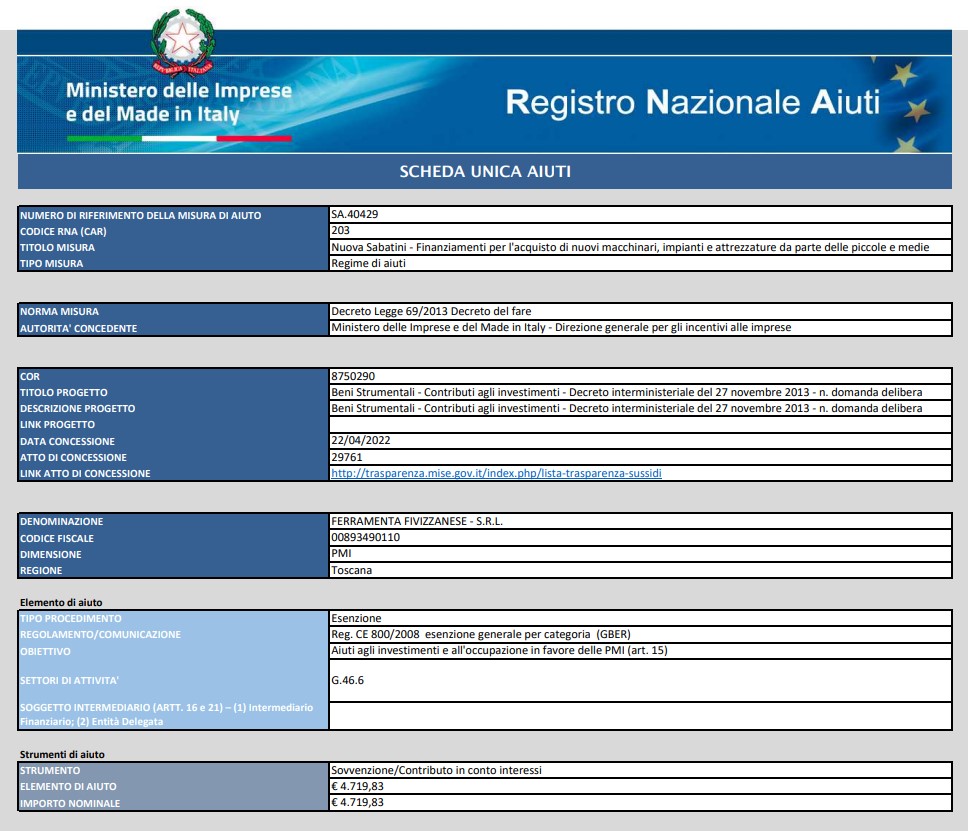Click the "Registro Nazionale Aiuti" banner title
This screenshot has width=968, height=831.
pos(693,102)
